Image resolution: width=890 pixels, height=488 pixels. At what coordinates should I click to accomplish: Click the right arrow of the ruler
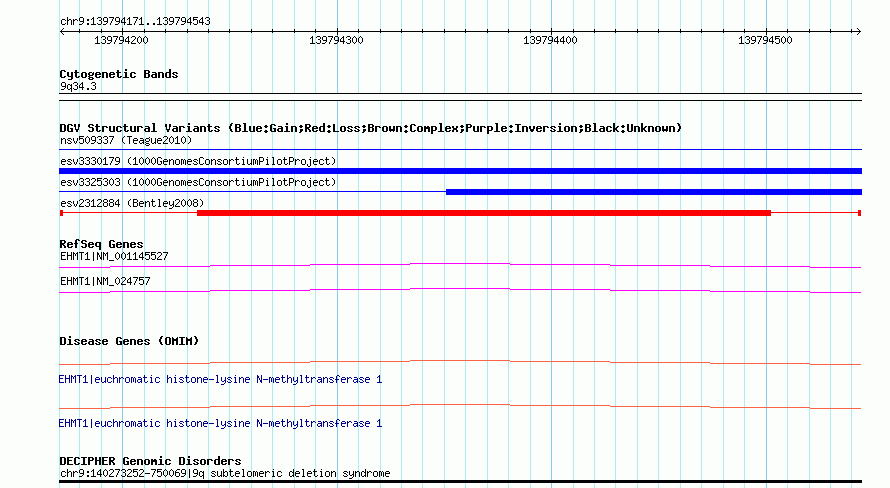(x=858, y=32)
